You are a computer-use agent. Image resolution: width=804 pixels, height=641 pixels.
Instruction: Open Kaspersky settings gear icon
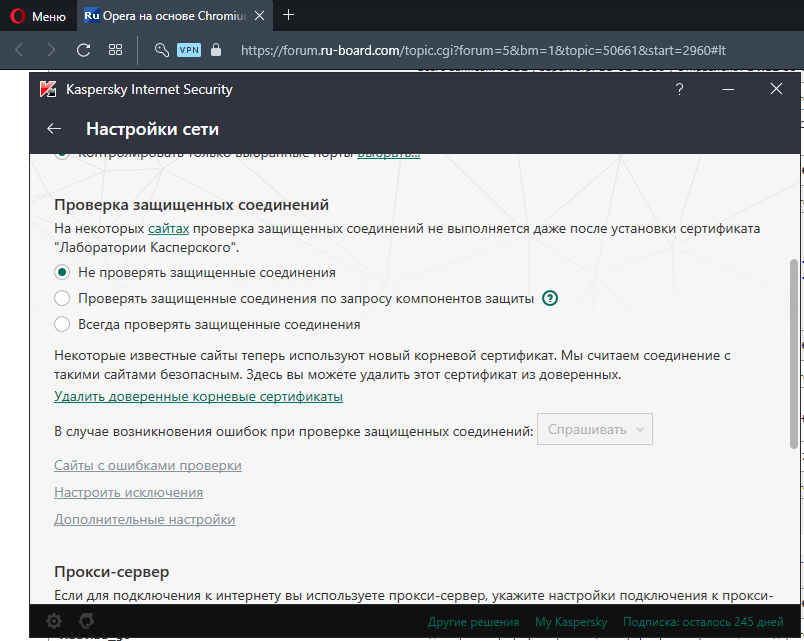(54, 622)
